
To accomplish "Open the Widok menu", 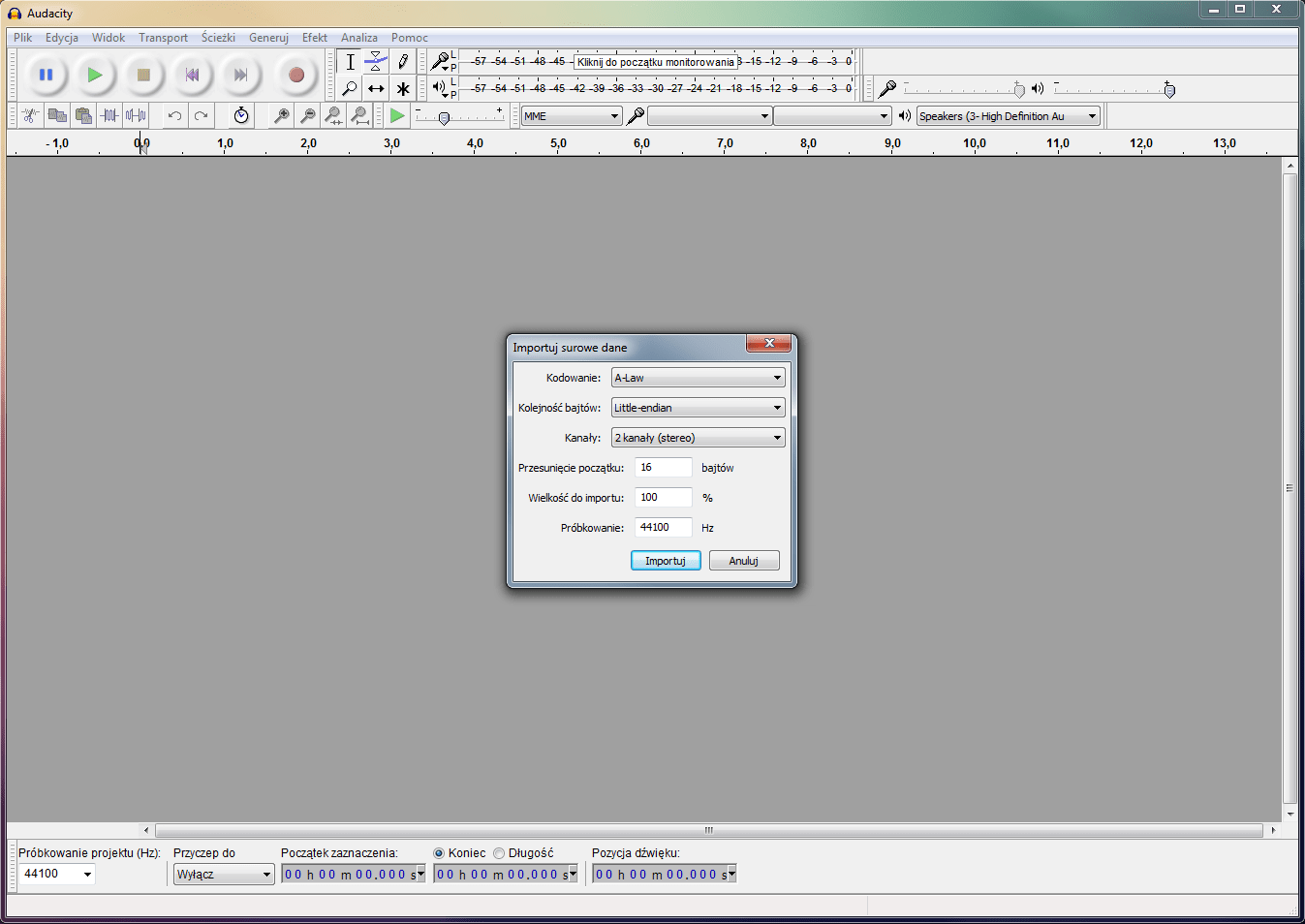I will [109, 38].
